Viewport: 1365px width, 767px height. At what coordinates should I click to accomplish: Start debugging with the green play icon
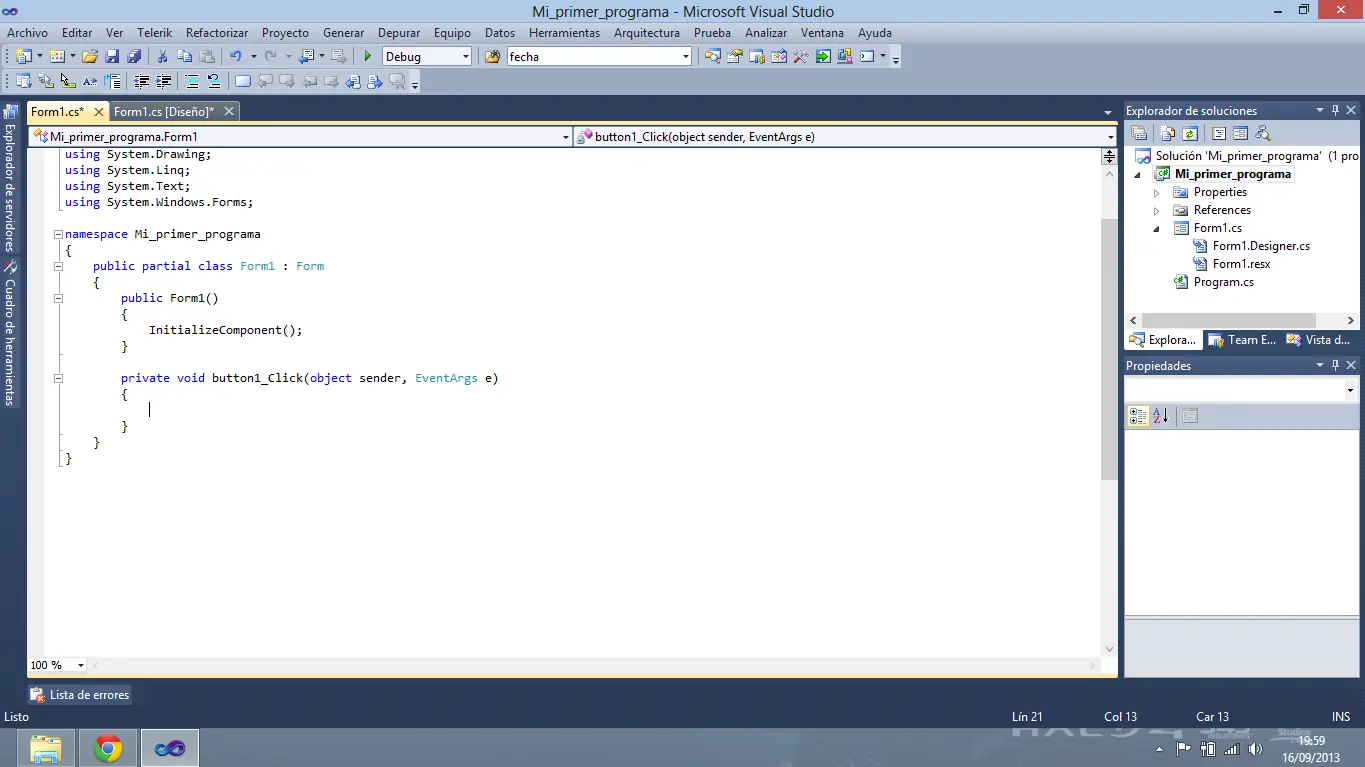pos(368,57)
